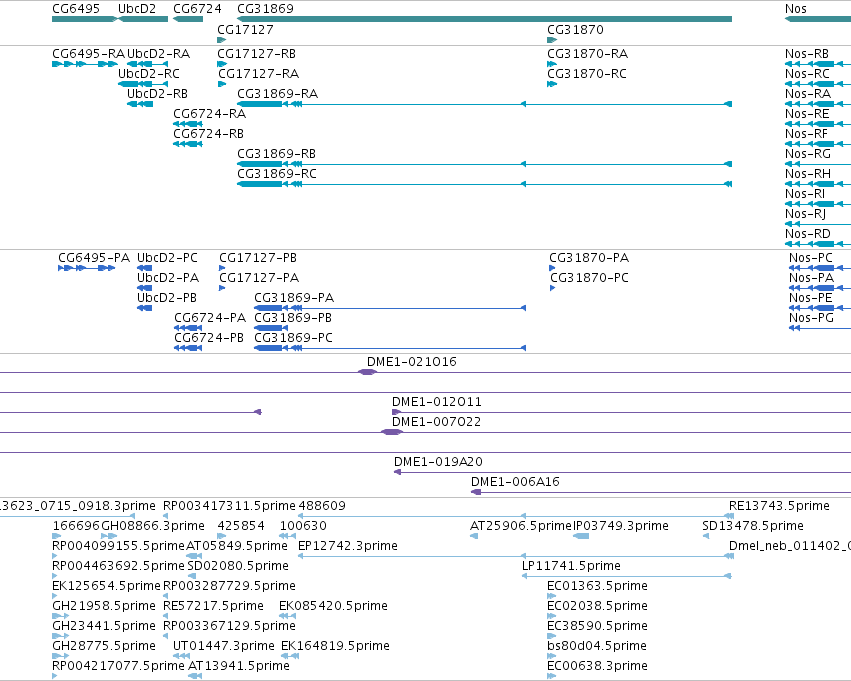The height and width of the screenshot is (681, 851).
Task: Click the RE13743.5prime EST label
Action: pos(779,506)
